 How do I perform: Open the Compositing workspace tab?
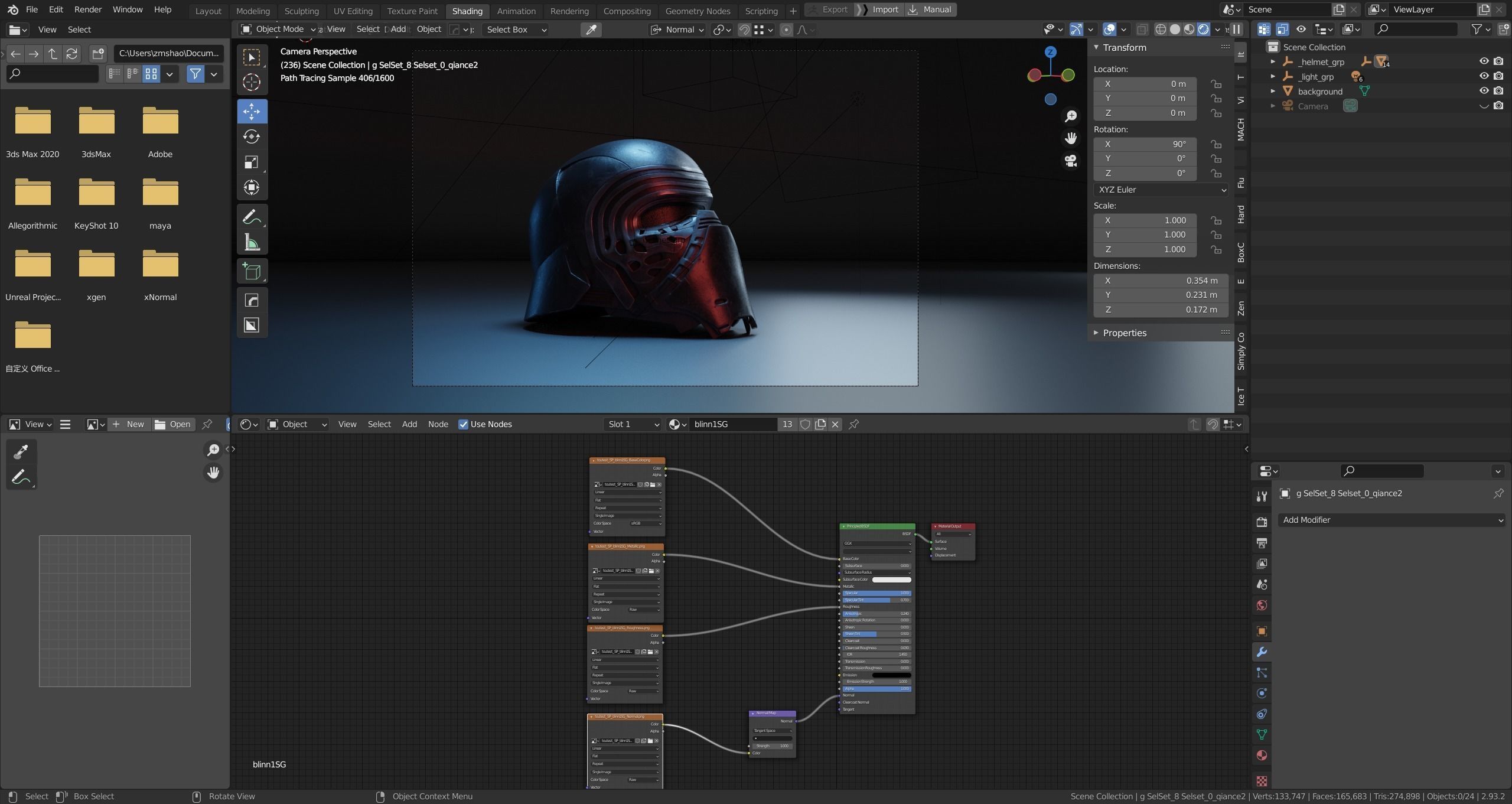627,11
